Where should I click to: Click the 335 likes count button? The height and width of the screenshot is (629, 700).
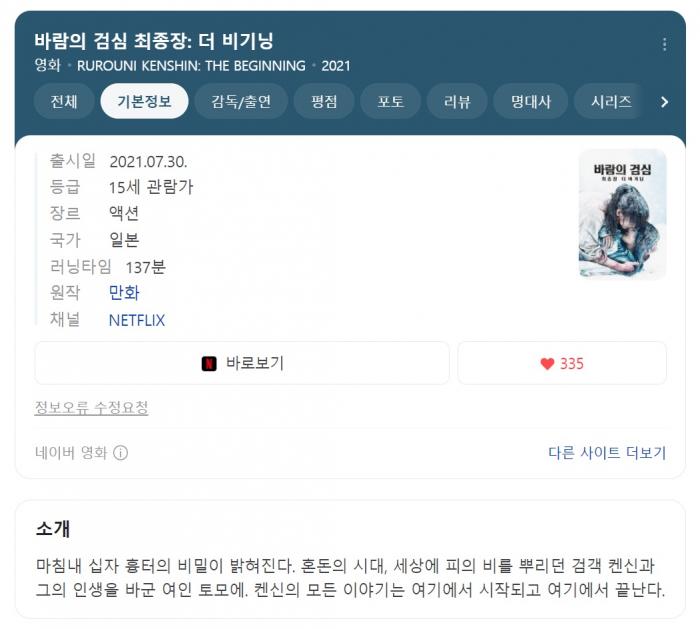[x=562, y=363]
